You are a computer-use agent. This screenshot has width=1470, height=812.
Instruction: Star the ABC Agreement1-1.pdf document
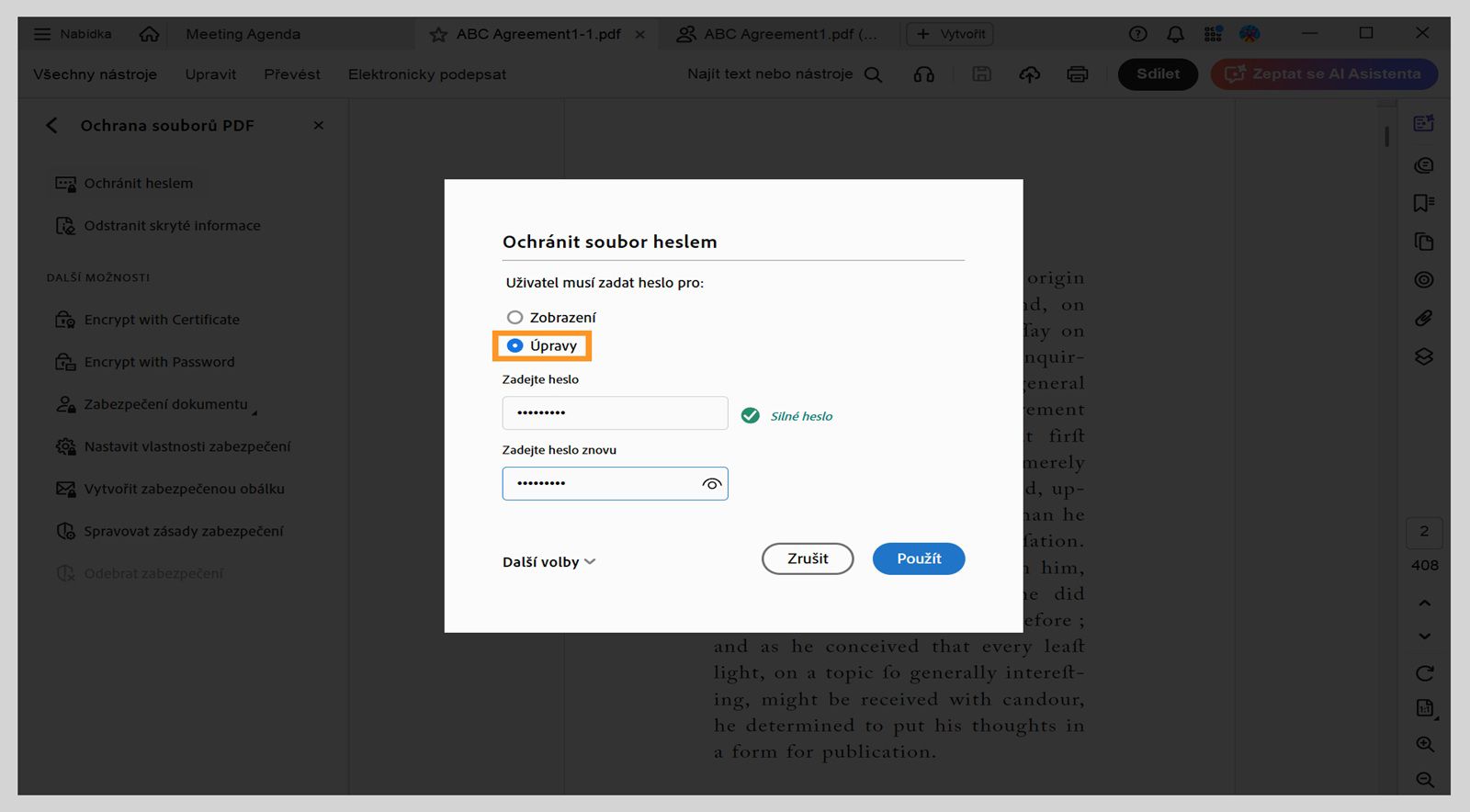click(439, 34)
